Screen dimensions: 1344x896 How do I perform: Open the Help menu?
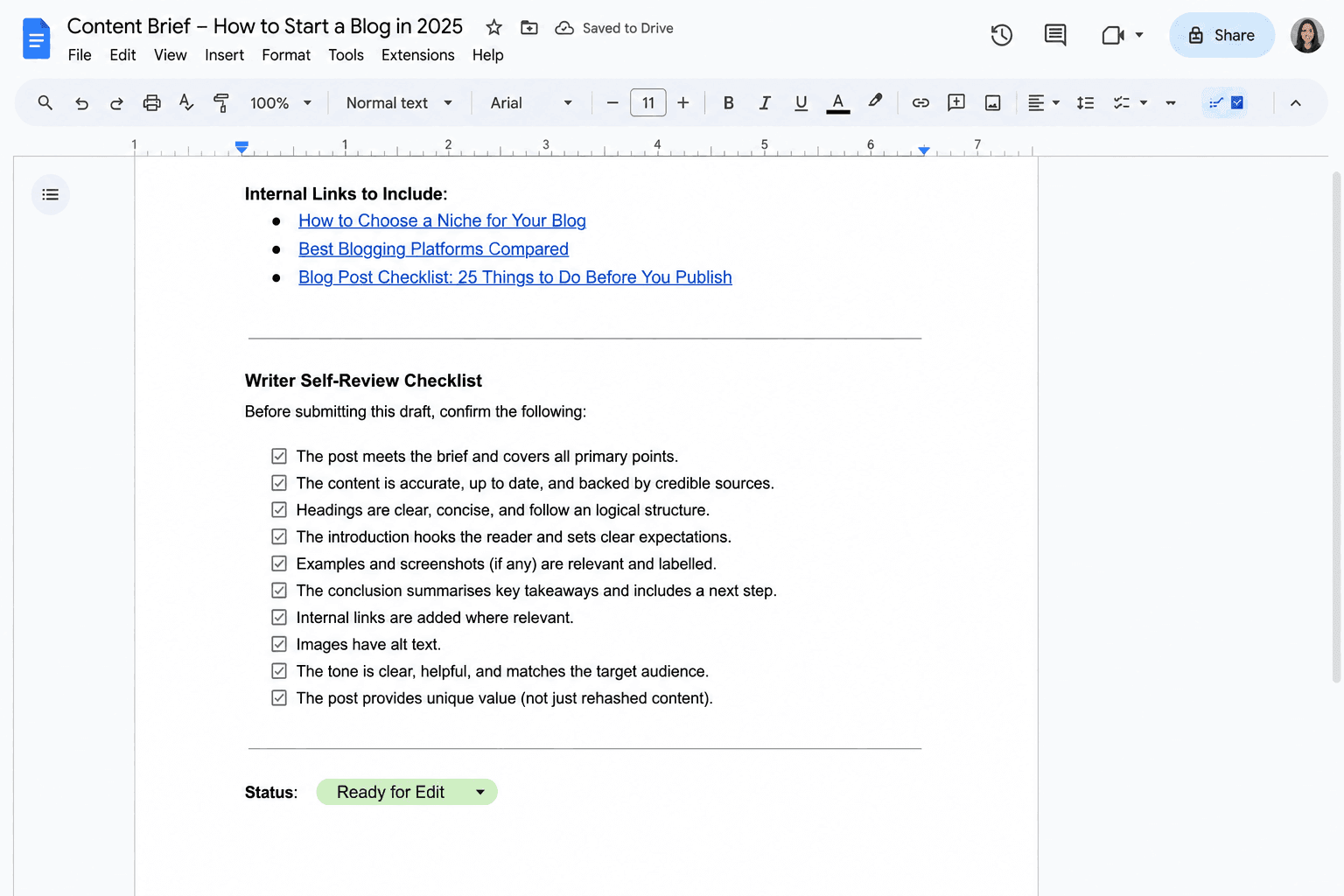pos(487,55)
